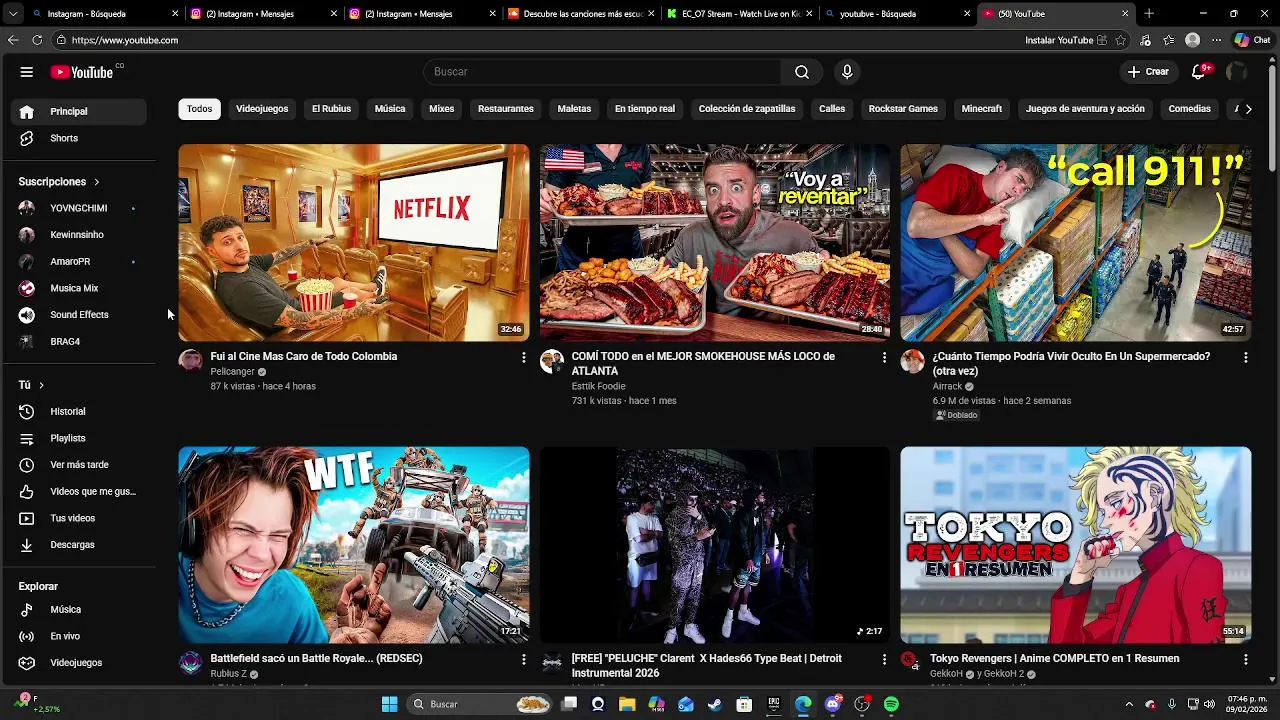The height and width of the screenshot is (720, 1280).
Task: Click the Crear button
Action: tap(1148, 72)
